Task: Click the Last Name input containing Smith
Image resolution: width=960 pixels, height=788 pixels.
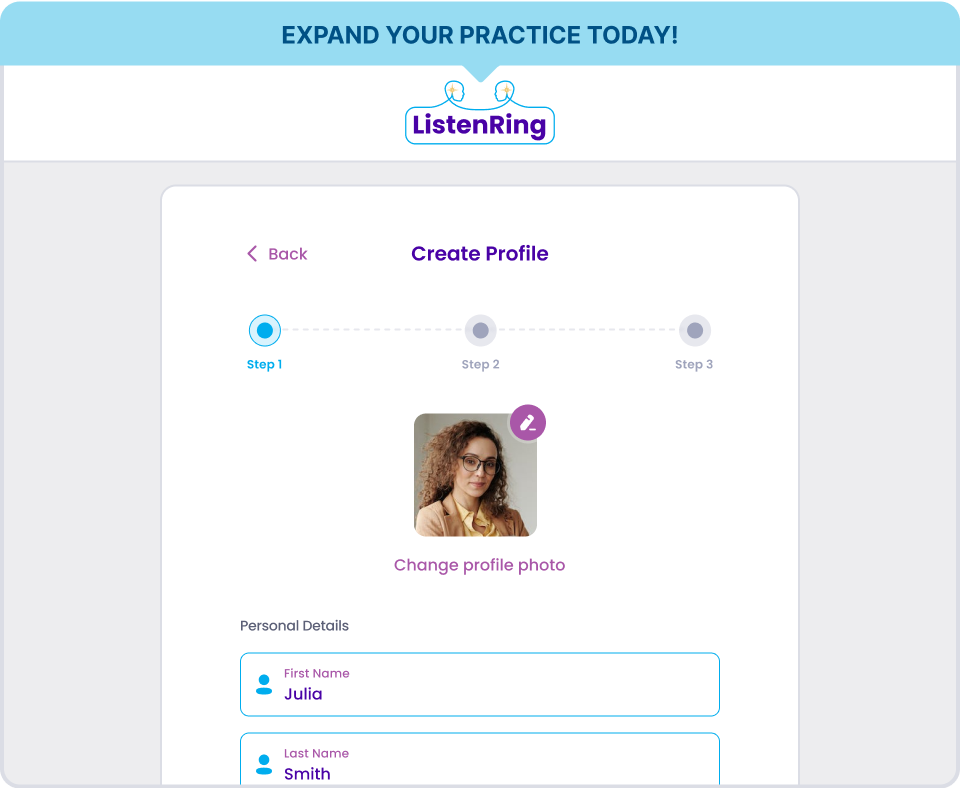Action: 480,763
